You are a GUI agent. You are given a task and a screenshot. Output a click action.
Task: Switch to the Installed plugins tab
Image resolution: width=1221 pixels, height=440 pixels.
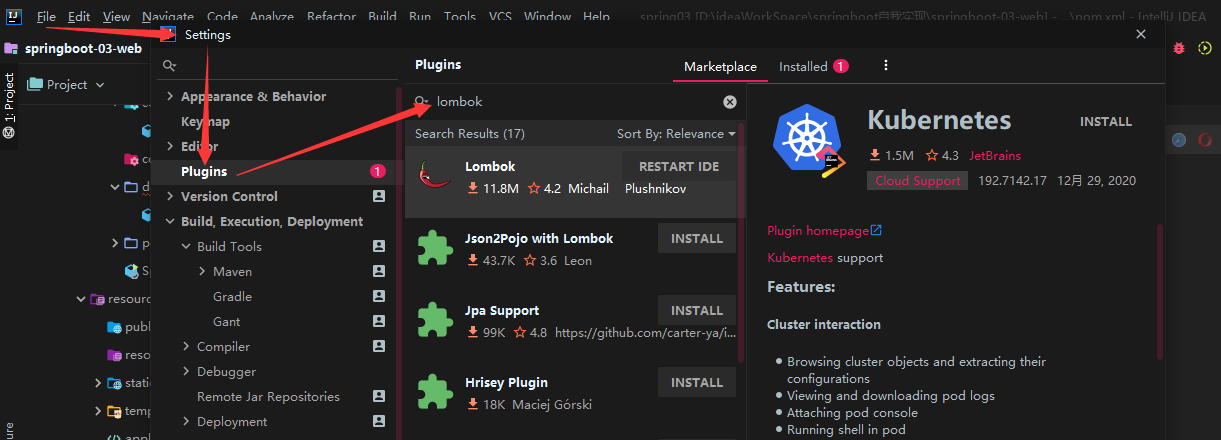click(803, 67)
